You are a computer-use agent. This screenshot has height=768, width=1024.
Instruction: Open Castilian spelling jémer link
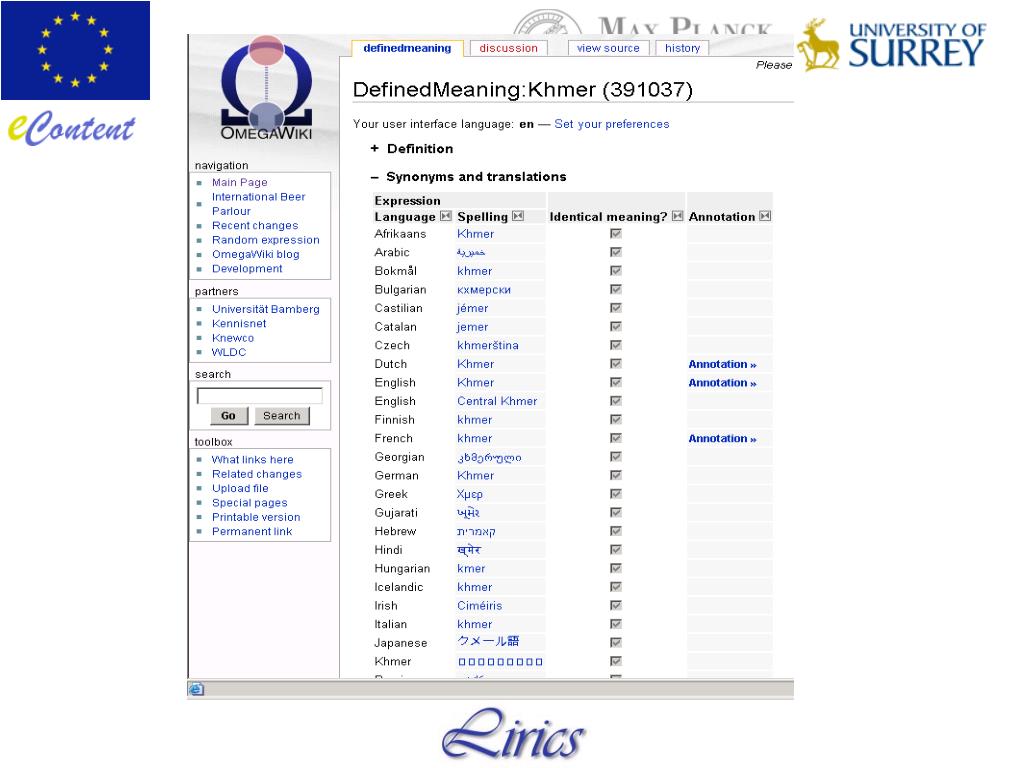[x=472, y=308]
